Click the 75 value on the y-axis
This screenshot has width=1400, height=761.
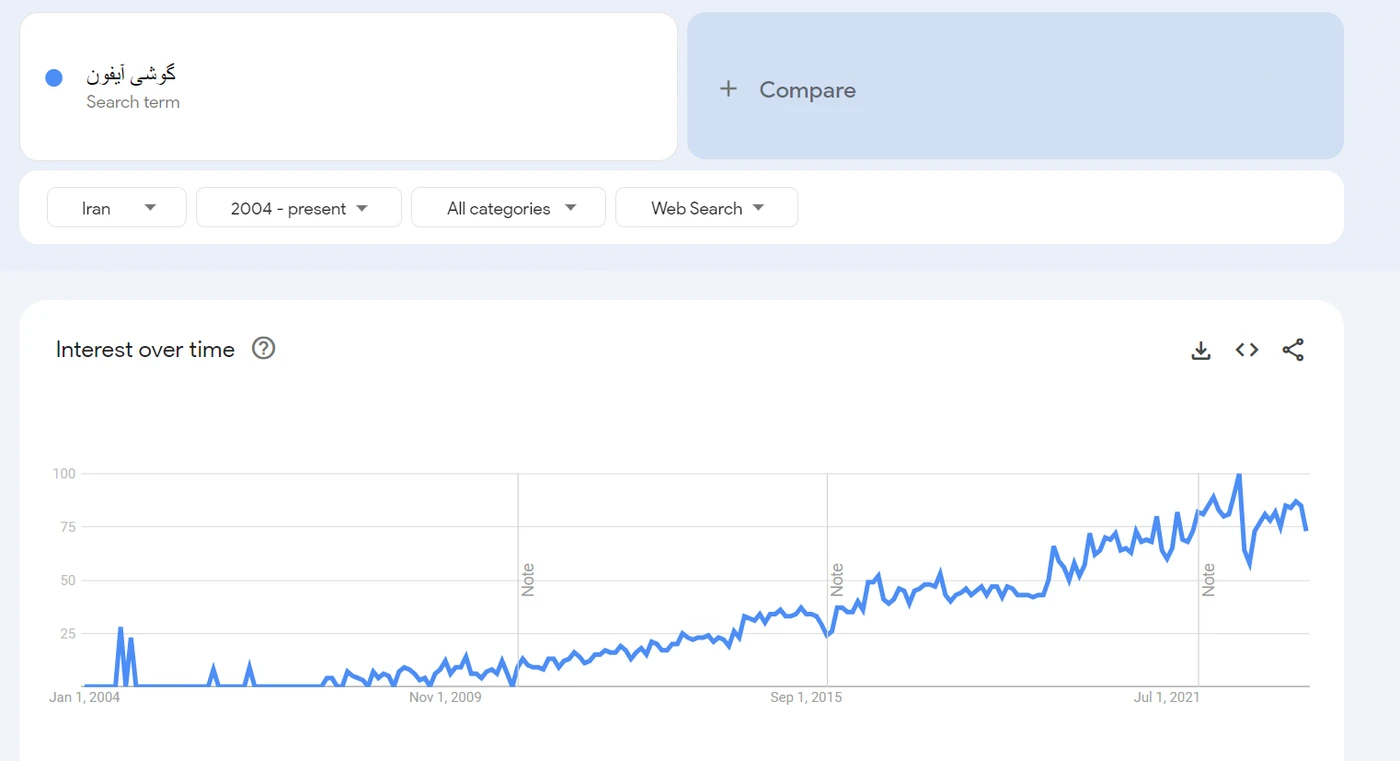click(x=68, y=527)
